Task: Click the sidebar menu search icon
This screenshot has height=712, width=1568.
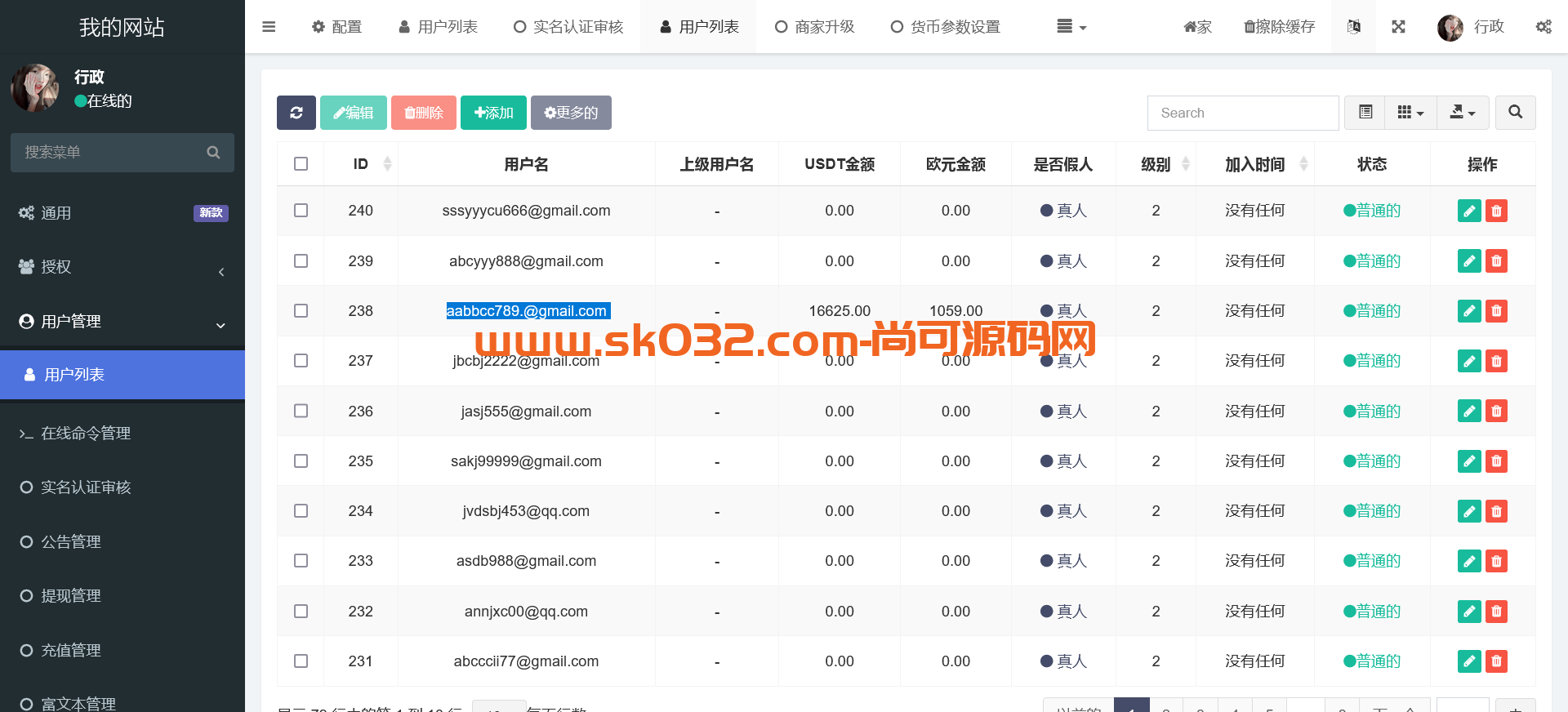Action: pos(213,152)
